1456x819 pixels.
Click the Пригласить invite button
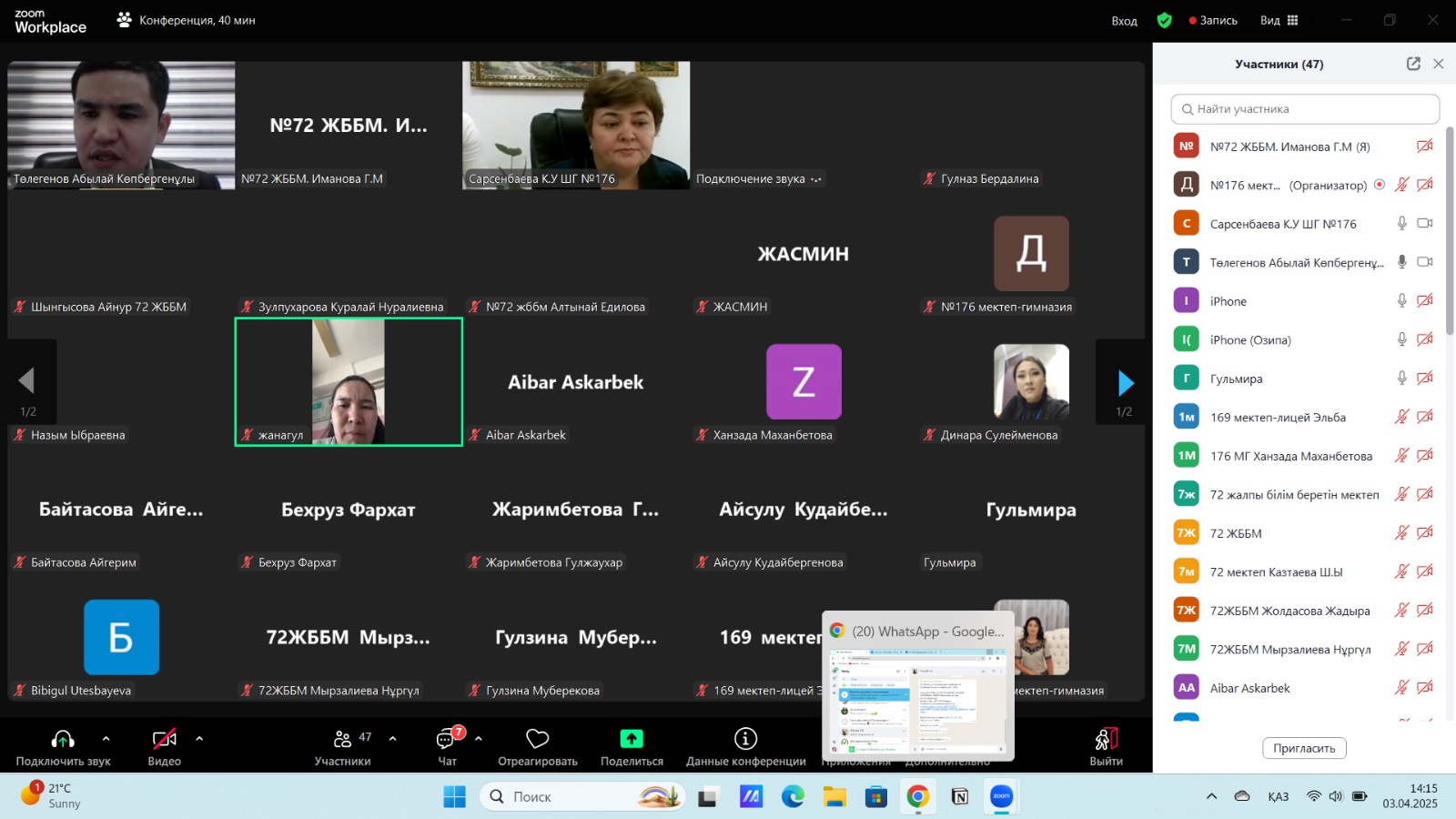pos(1303,748)
